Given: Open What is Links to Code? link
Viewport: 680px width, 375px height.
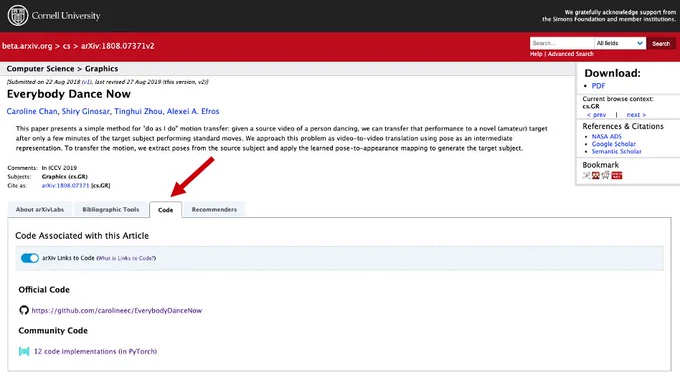Looking at the screenshot, I should 126,258.
